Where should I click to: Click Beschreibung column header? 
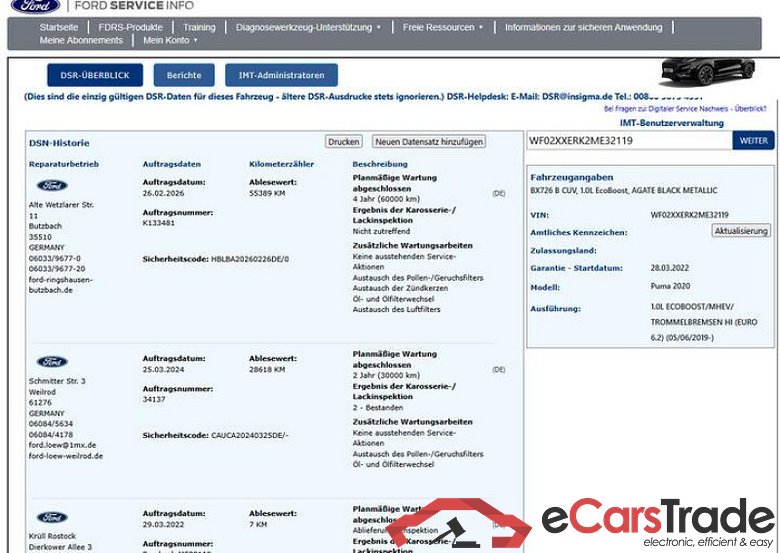pyautogui.click(x=380, y=164)
